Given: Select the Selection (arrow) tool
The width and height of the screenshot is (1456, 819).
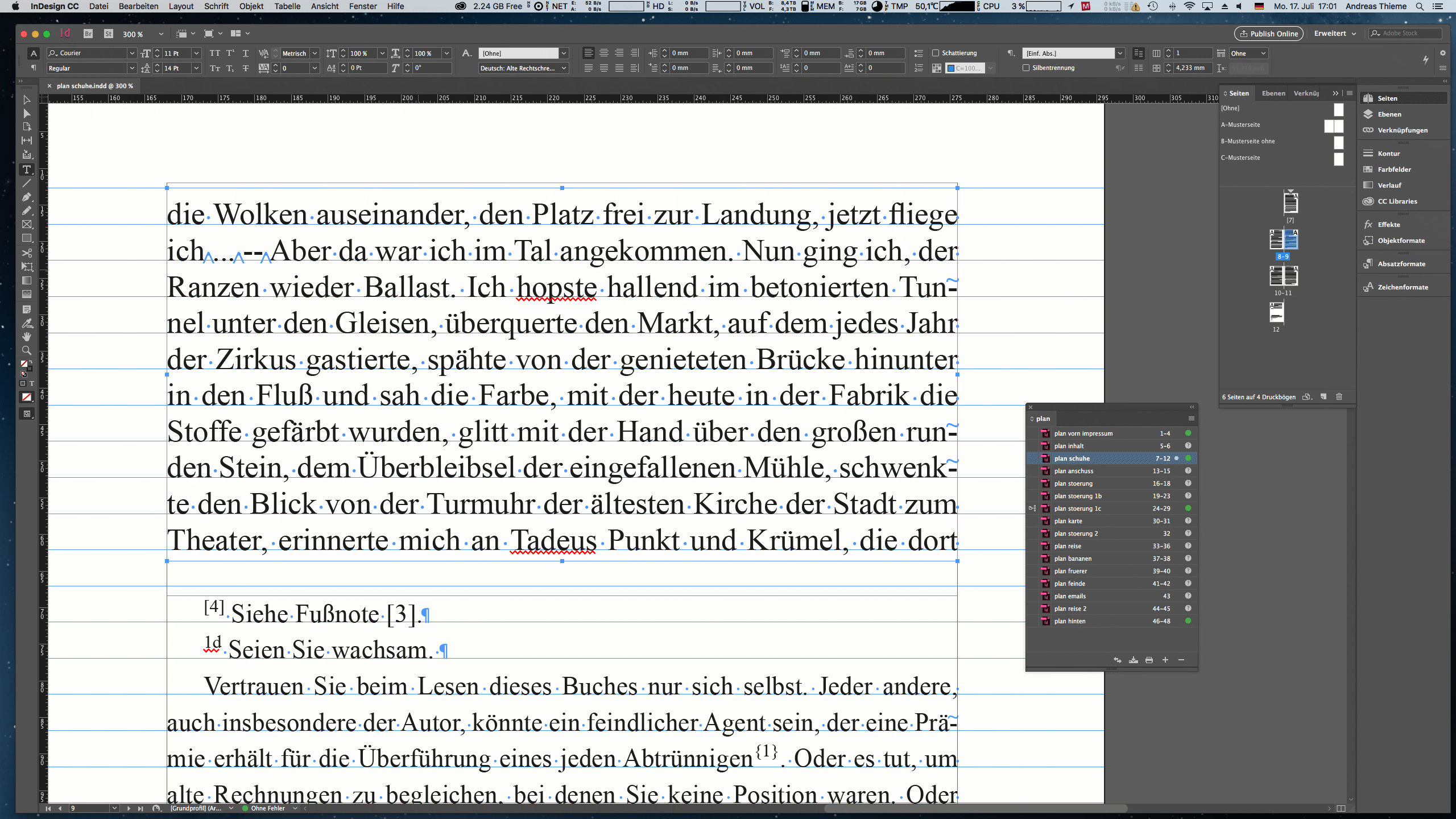Looking at the screenshot, I should click(26, 100).
